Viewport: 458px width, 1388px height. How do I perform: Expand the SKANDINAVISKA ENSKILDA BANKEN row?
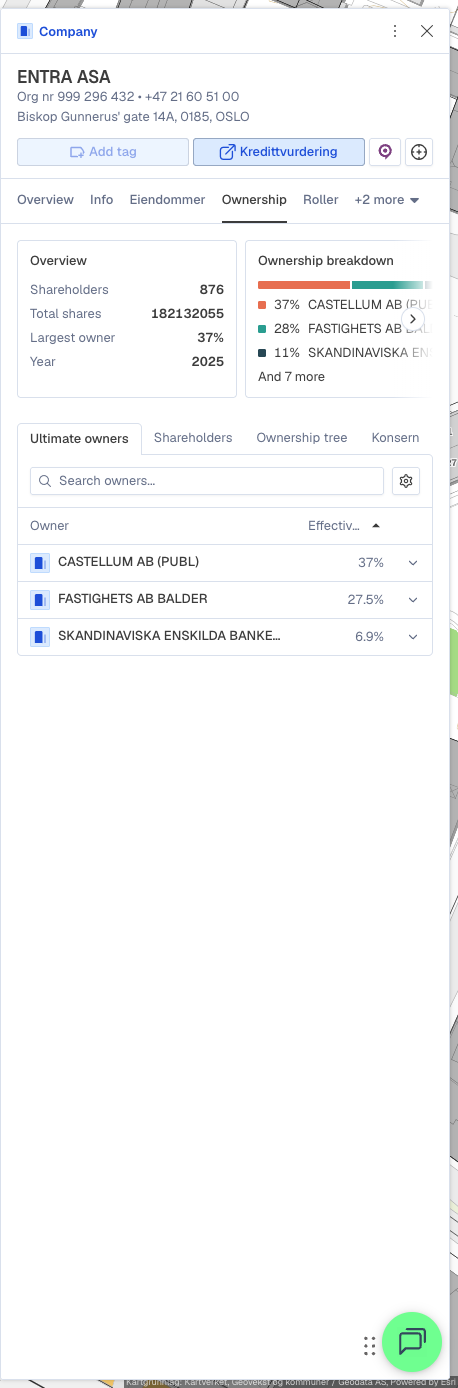413,637
